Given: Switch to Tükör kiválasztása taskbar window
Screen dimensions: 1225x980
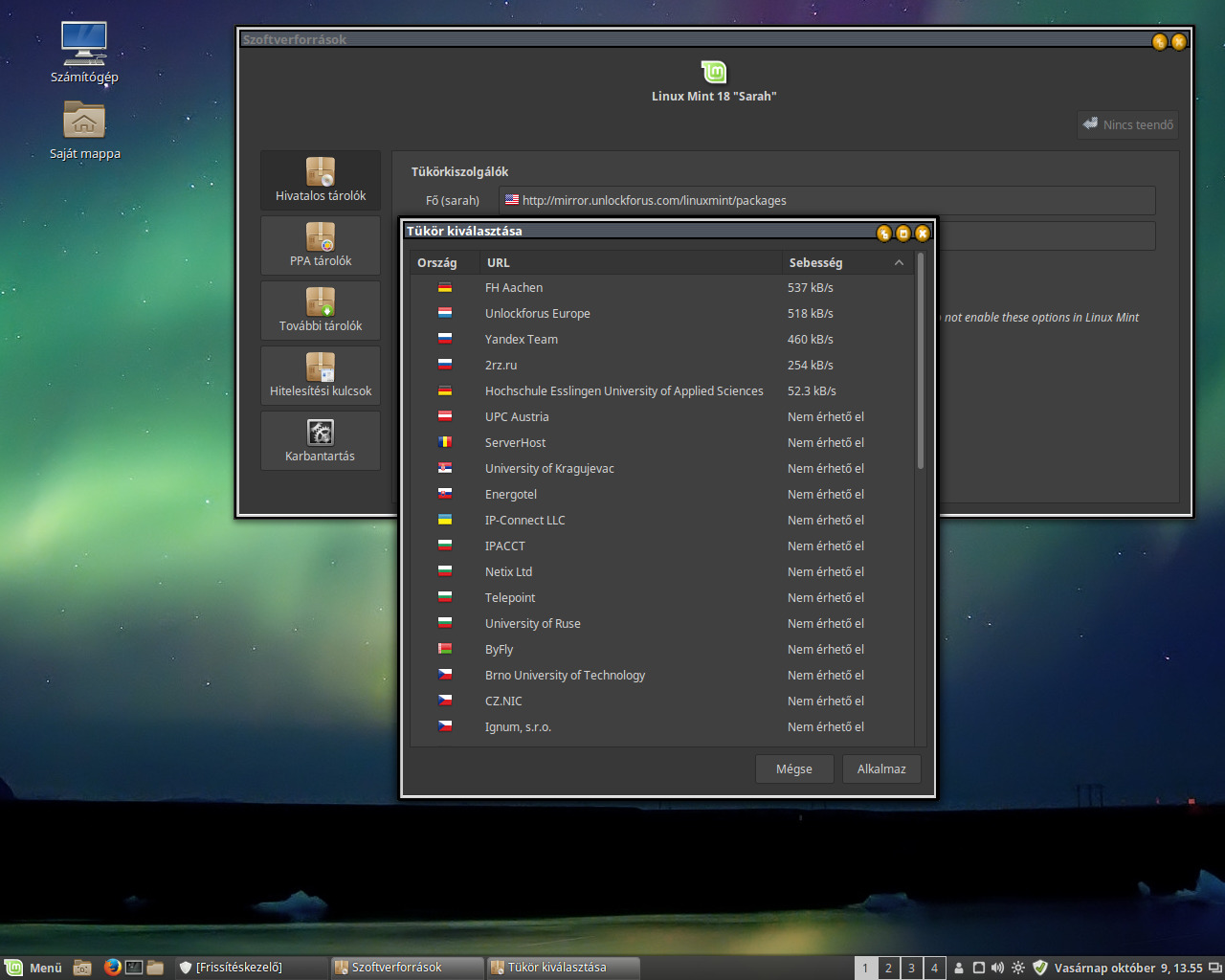Looking at the screenshot, I should point(563,968).
